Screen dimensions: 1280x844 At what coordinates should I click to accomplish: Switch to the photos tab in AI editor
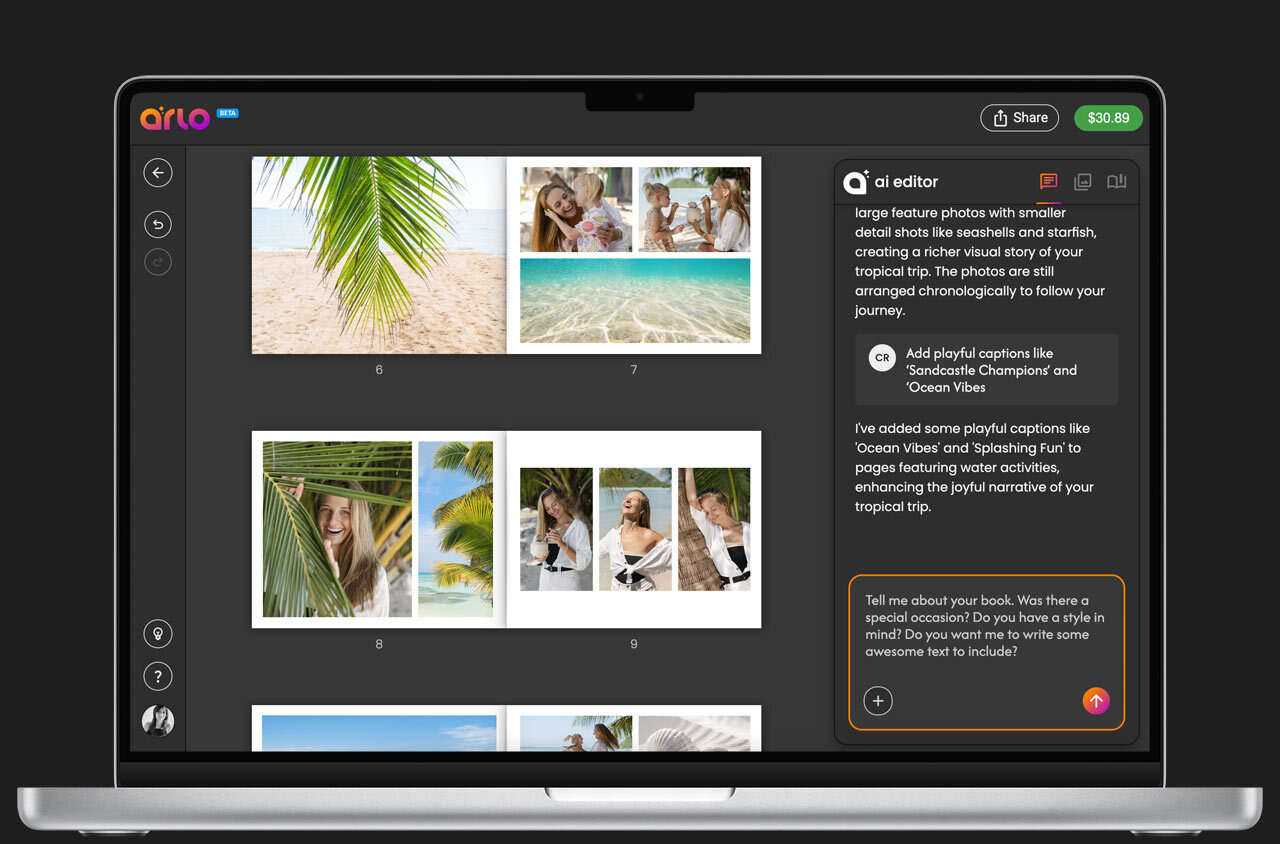click(x=1082, y=182)
